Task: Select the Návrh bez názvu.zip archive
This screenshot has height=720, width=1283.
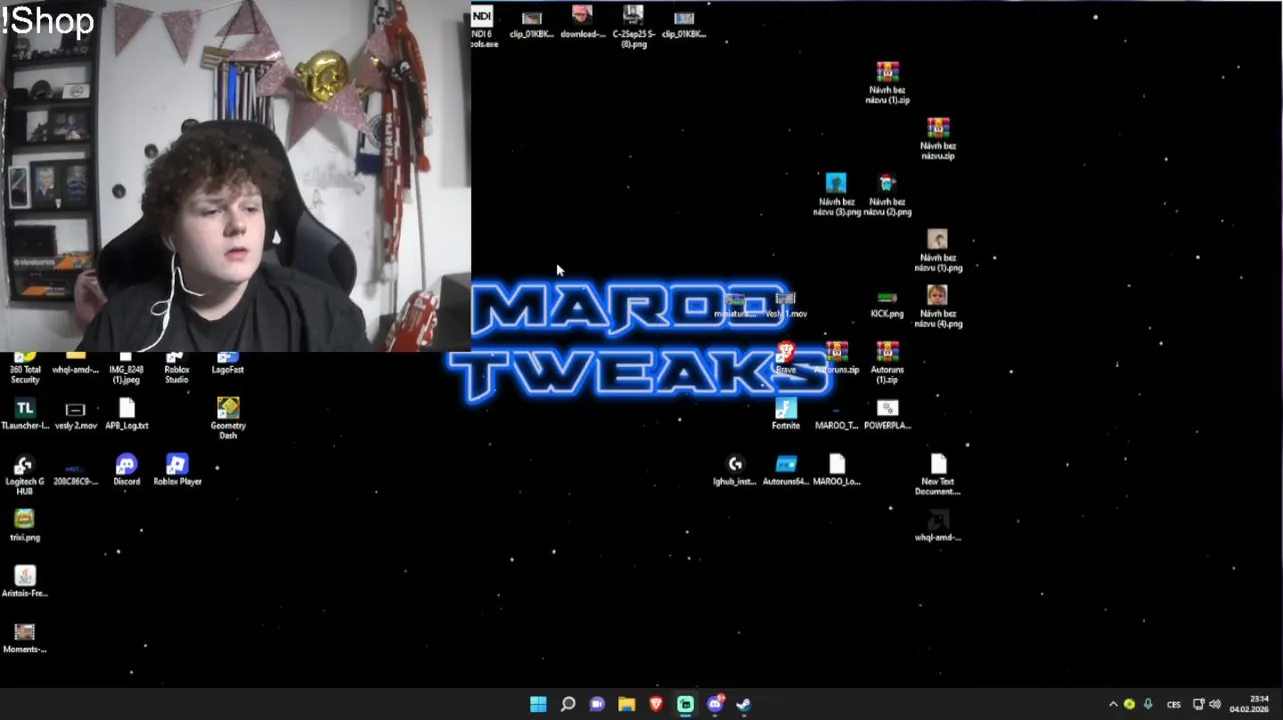Action: coord(938,139)
